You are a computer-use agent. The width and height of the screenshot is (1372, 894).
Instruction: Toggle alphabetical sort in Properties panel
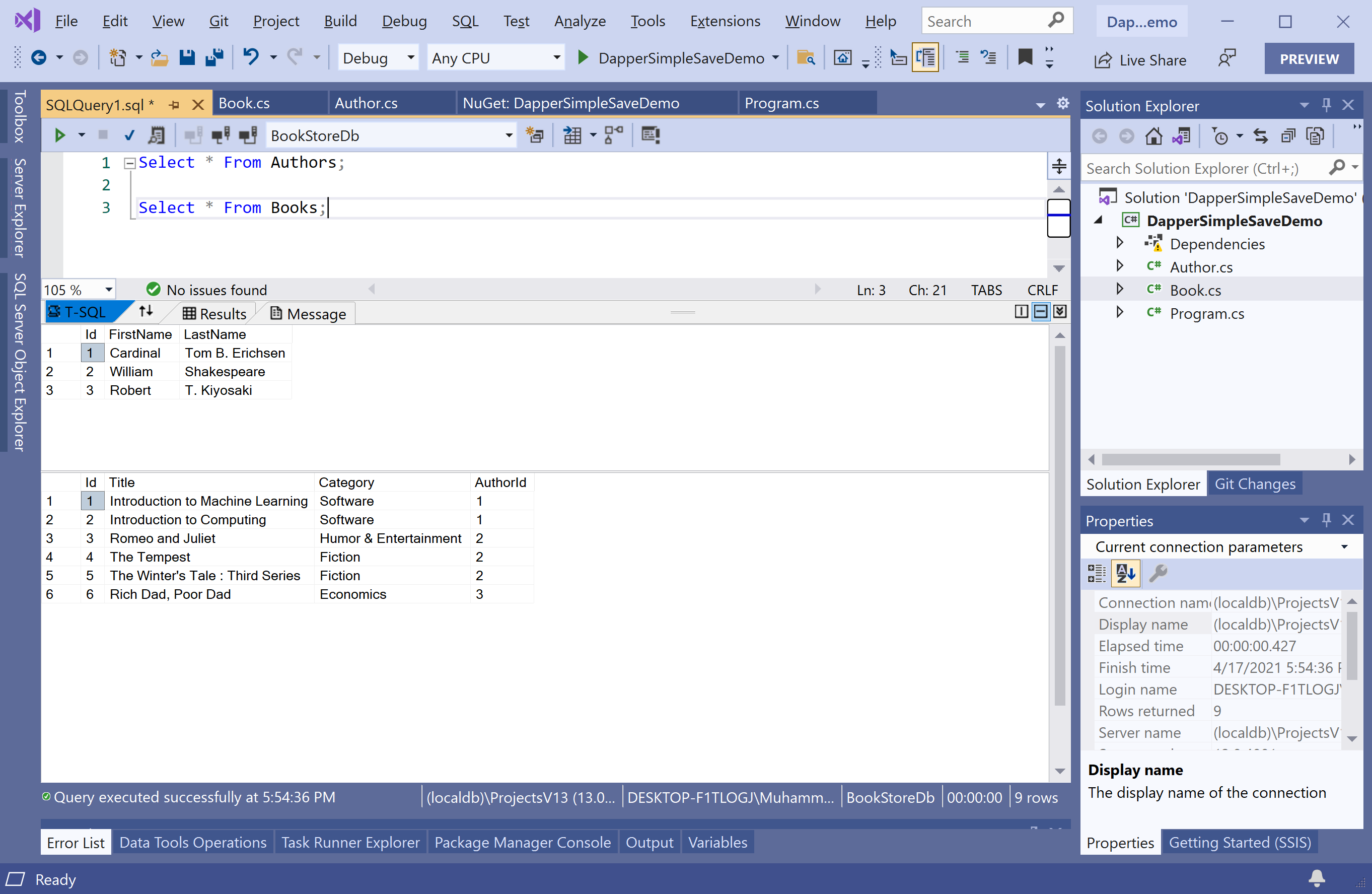[1125, 573]
